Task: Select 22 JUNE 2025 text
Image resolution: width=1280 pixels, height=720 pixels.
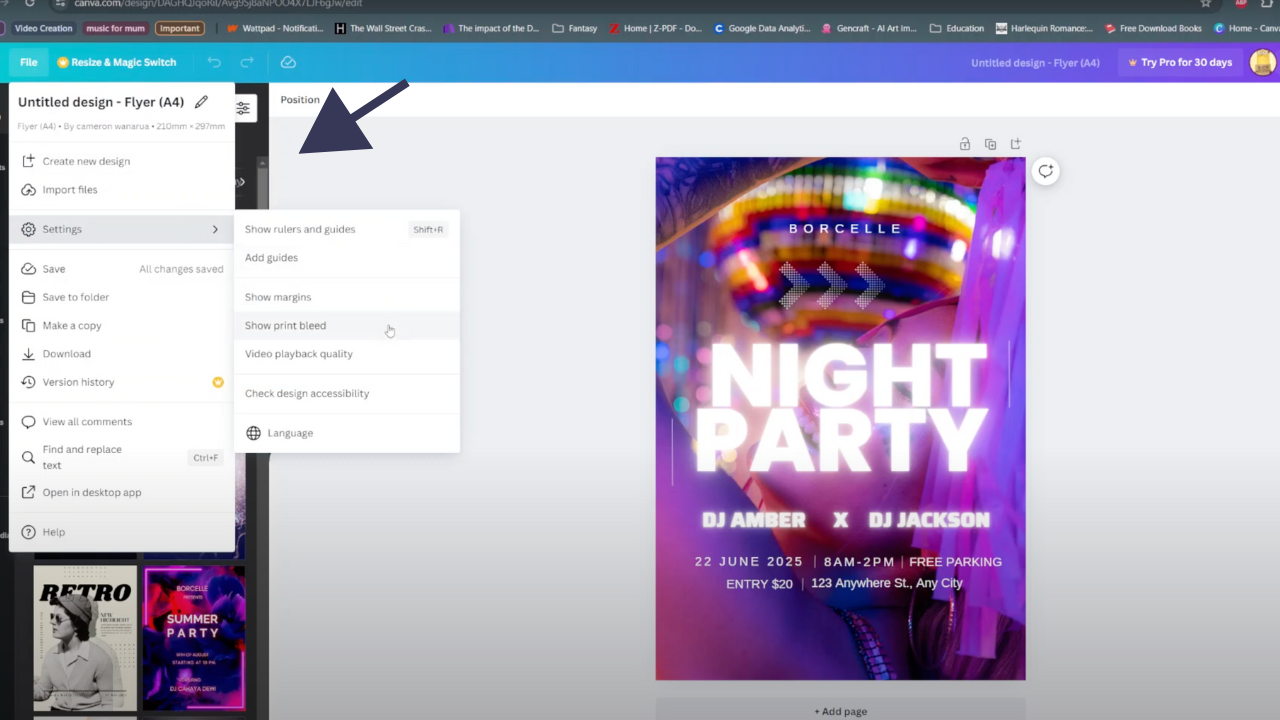Action: 749,562
